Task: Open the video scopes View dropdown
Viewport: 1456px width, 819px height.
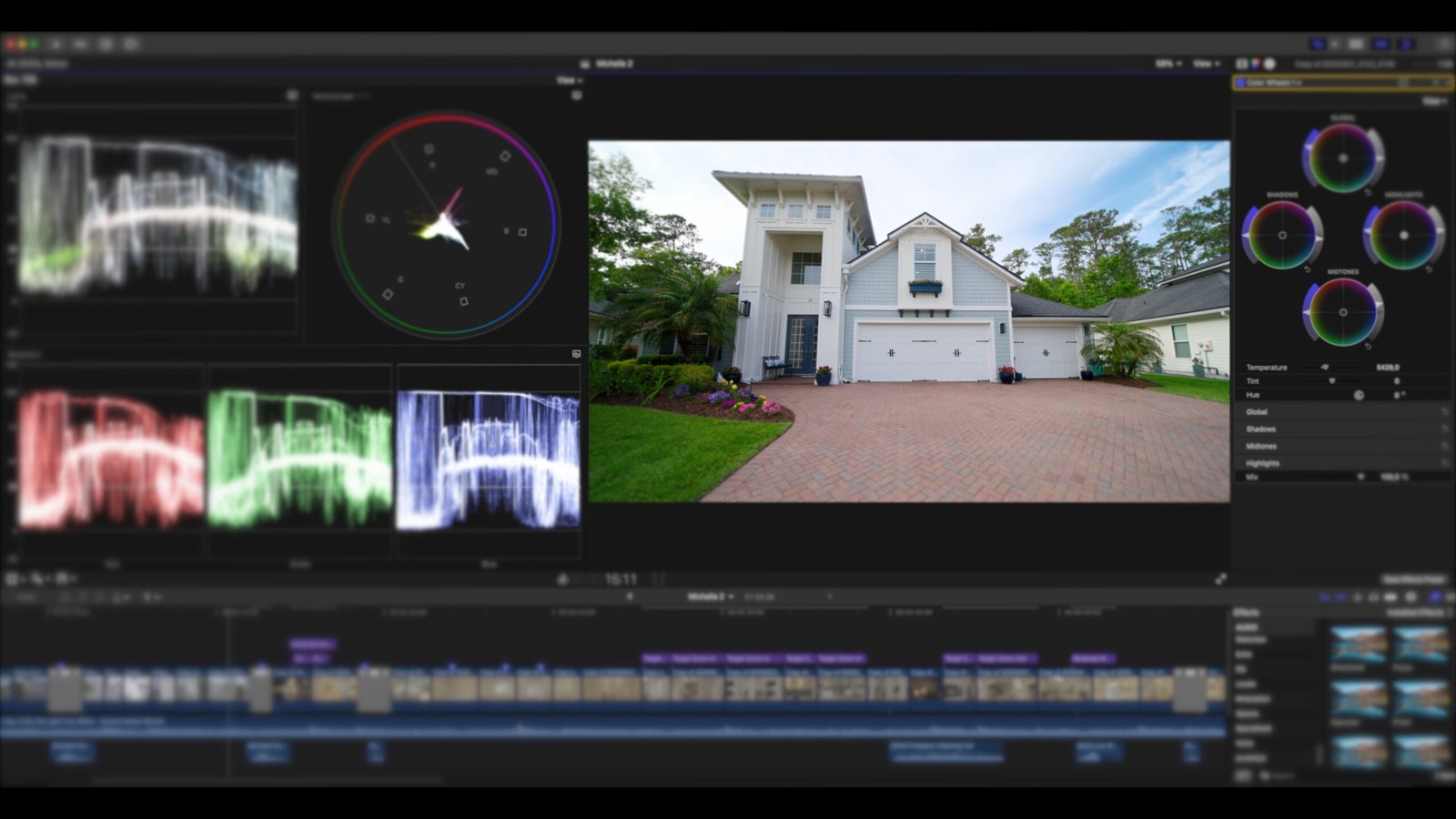Action: click(x=569, y=80)
